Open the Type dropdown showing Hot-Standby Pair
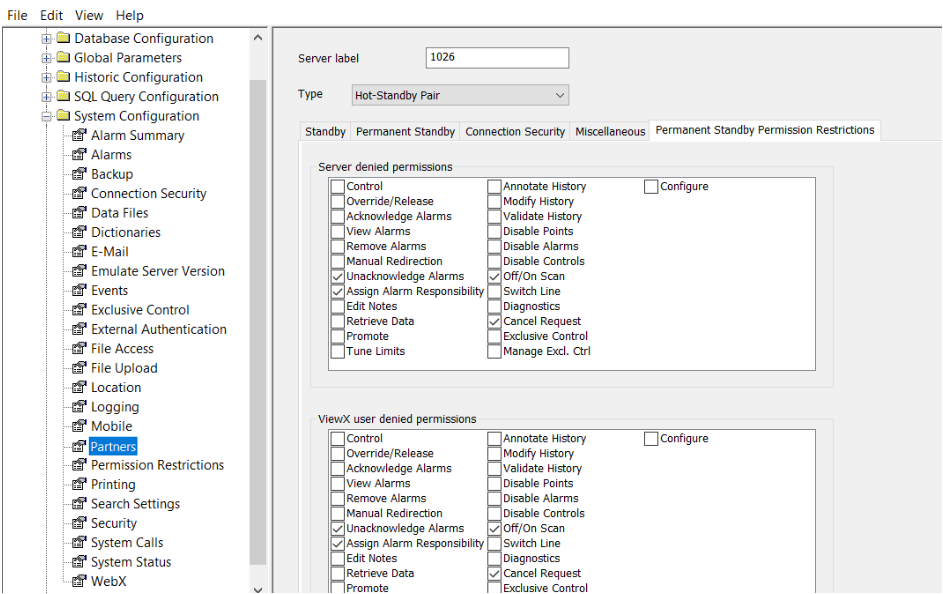The image size is (943, 594). point(459,96)
